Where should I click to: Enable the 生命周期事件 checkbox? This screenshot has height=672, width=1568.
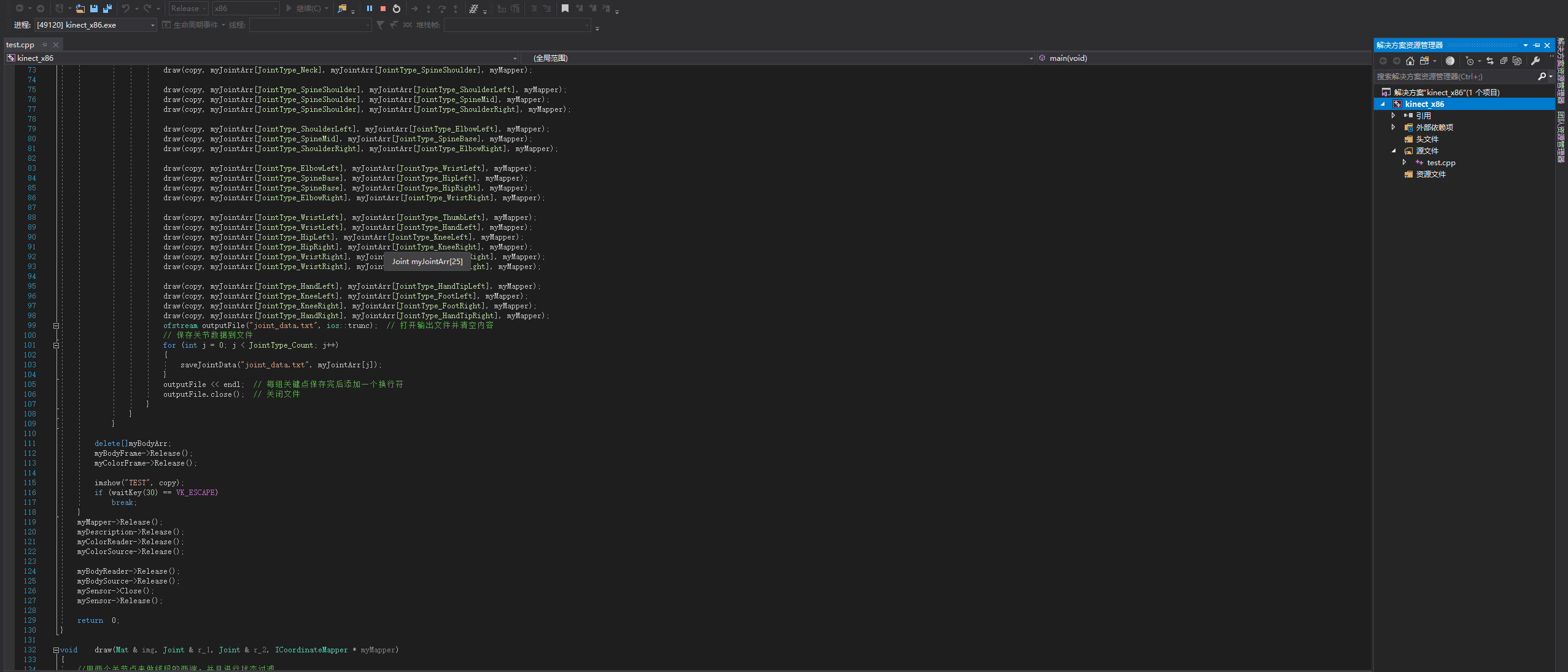tap(166, 25)
